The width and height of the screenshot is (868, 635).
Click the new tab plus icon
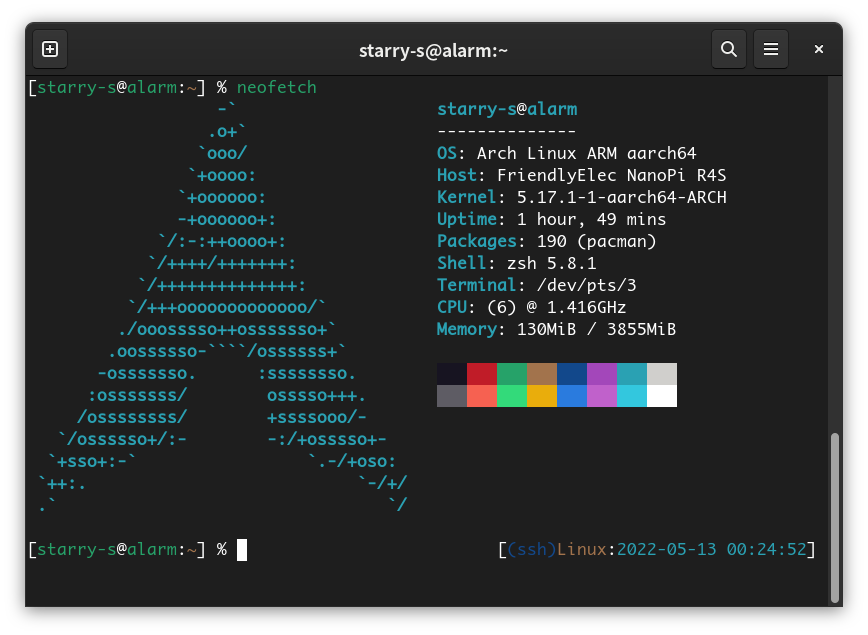(x=49, y=49)
